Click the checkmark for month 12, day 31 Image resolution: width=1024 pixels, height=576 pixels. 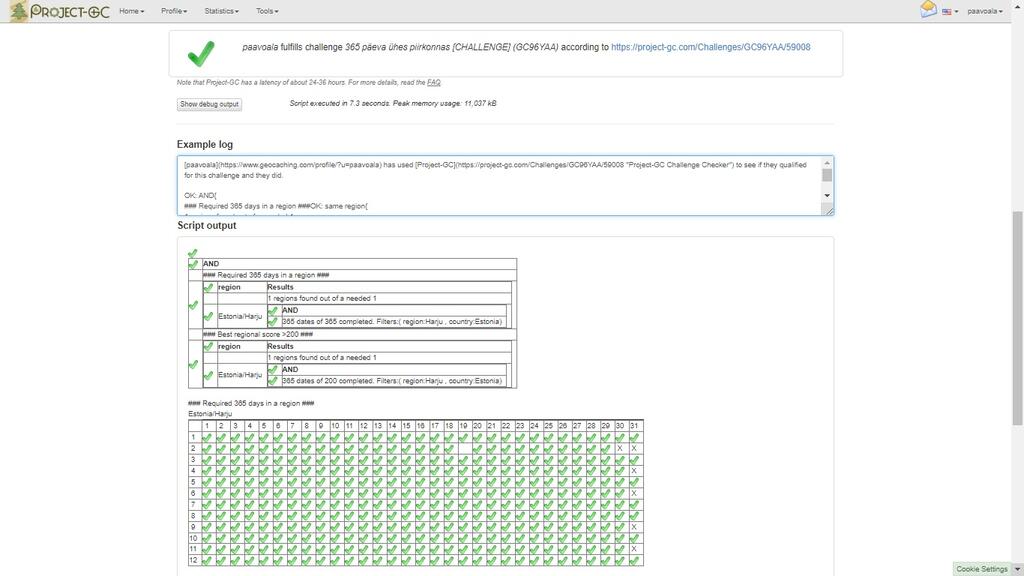634,560
